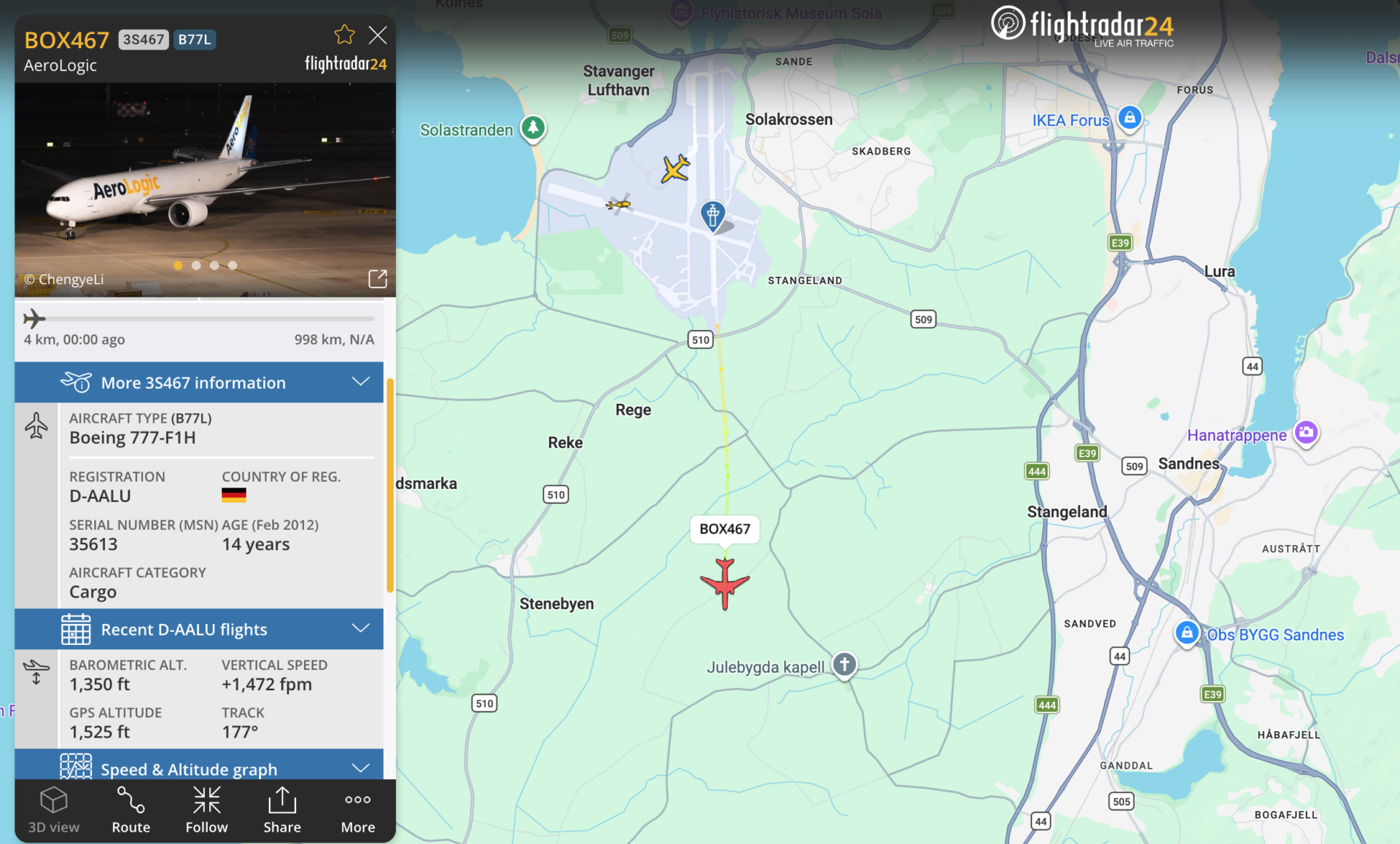Show the flight Route
The width and height of the screenshot is (1400, 844).
coord(131,810)
